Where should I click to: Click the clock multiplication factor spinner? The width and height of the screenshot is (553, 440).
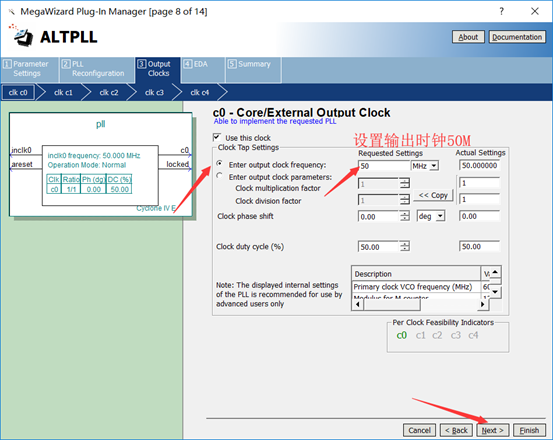[x=405, y=183]
